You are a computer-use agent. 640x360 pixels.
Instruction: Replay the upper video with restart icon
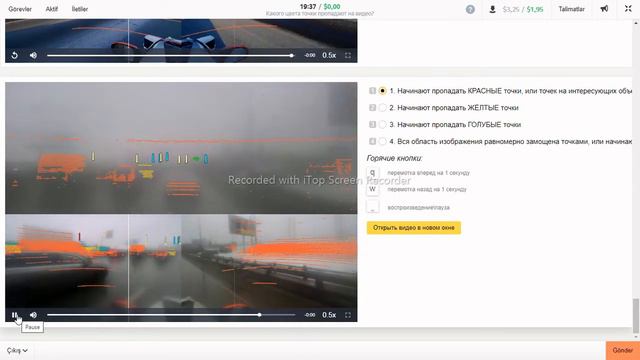point(15,55)
